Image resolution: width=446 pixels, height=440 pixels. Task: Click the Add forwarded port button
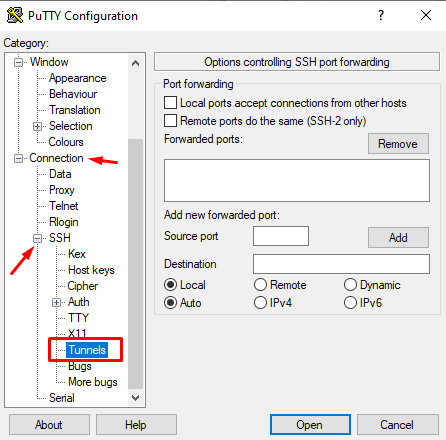(x=398, y=238)
